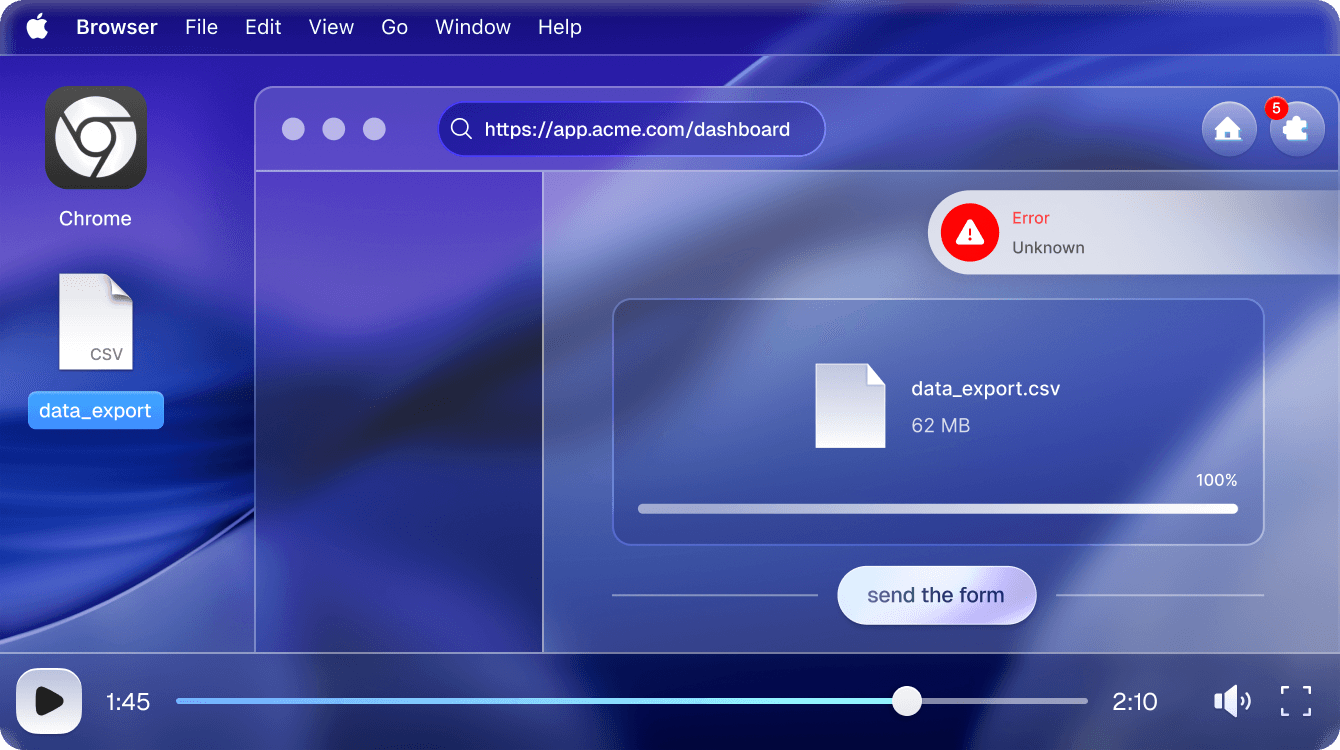
Task: Click the 62 MB file size text
Action: 941,425
